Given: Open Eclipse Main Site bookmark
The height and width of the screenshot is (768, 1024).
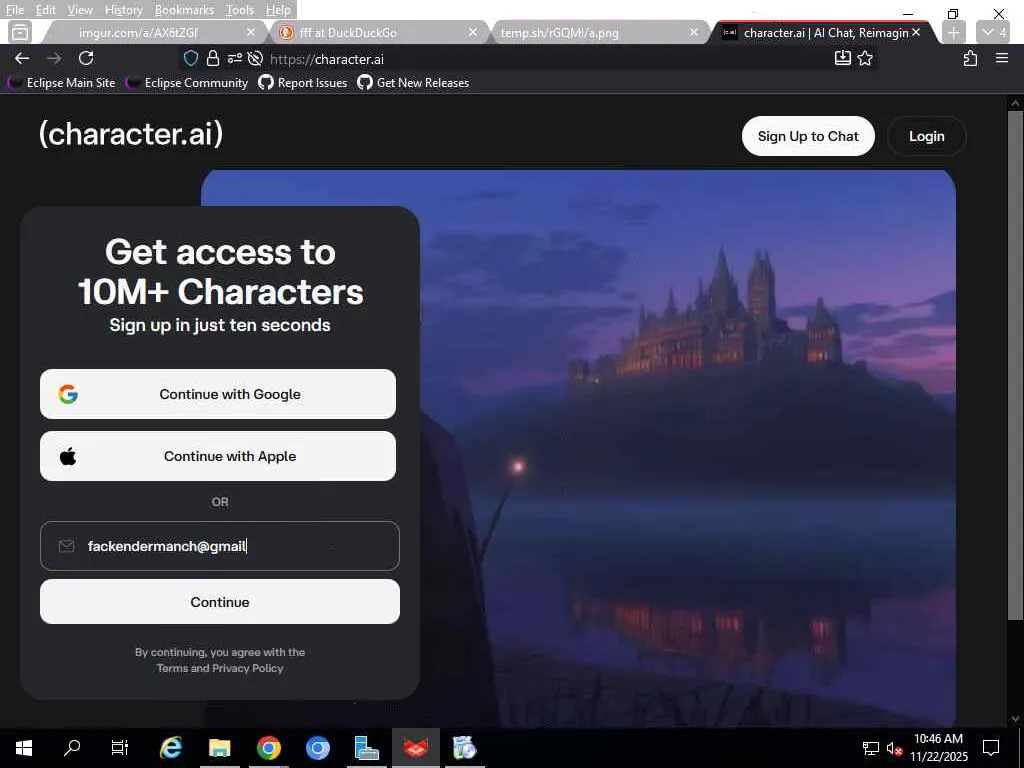Looking at the screenshot, I should (x=61, y=83).
